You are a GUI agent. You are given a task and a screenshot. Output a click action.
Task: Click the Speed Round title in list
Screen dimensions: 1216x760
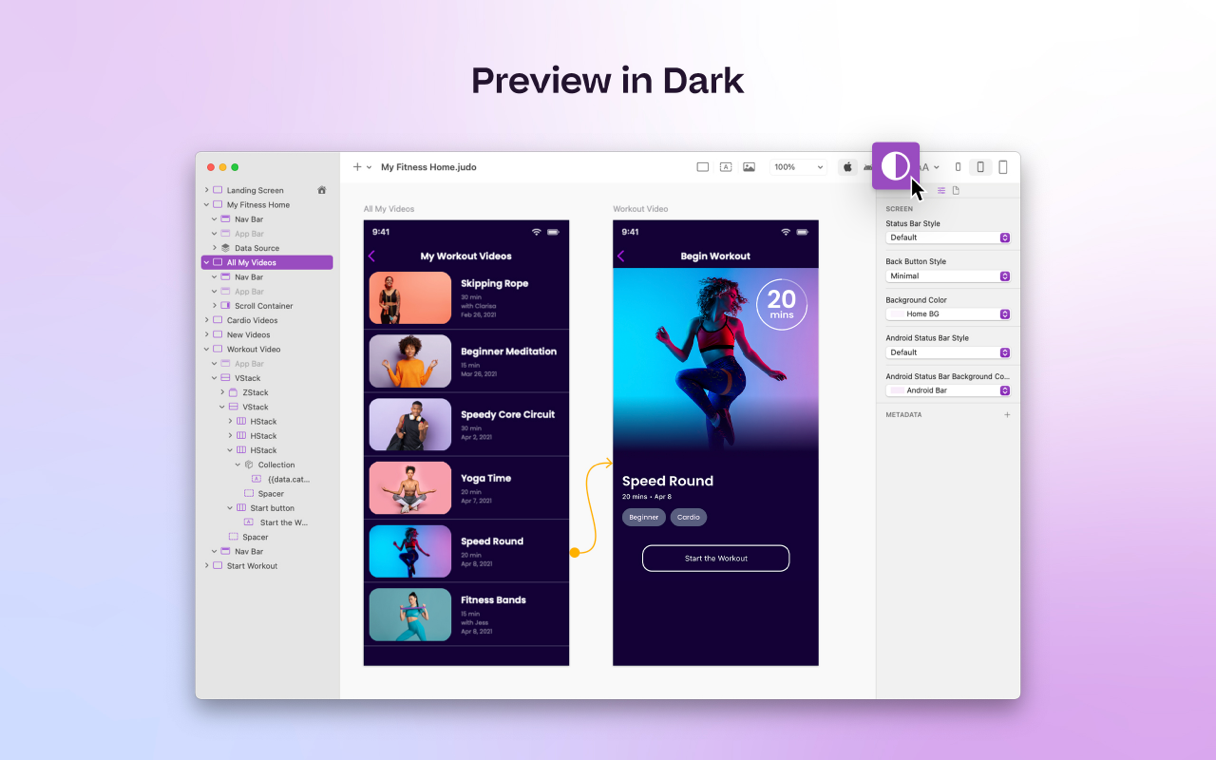tap(492, 541)
